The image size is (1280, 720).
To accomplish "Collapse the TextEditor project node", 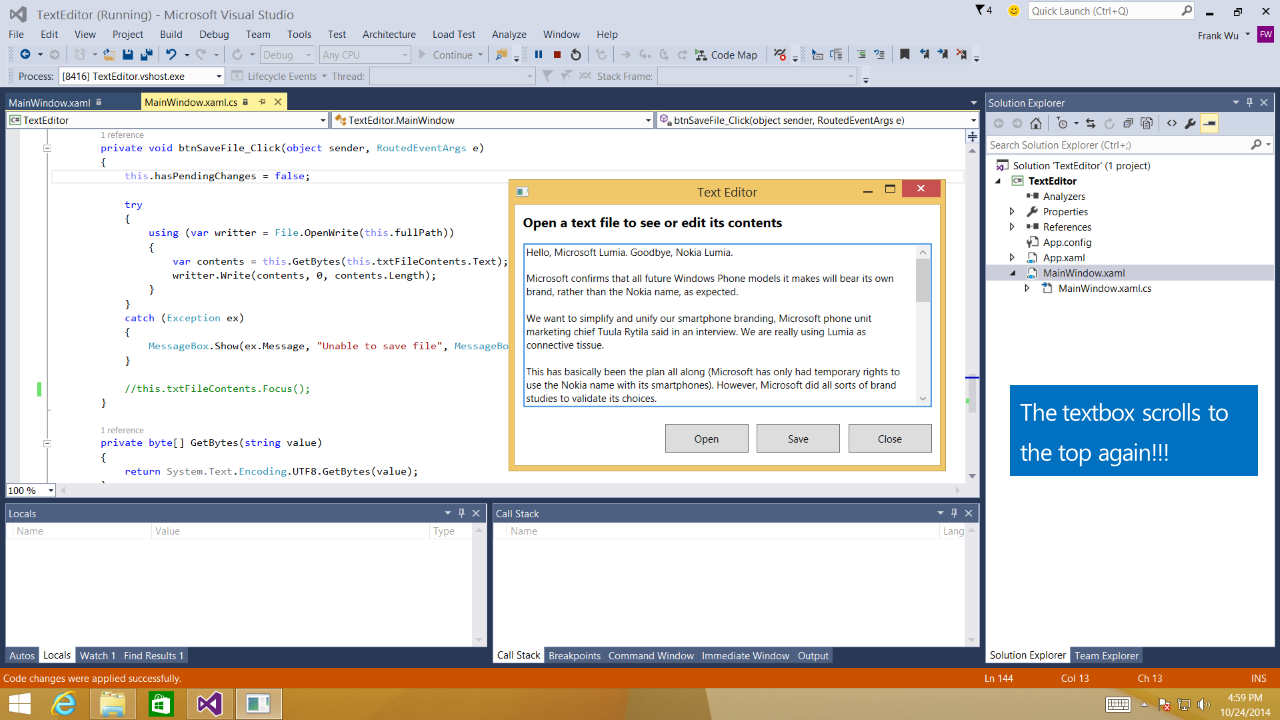I will point(997,181).
